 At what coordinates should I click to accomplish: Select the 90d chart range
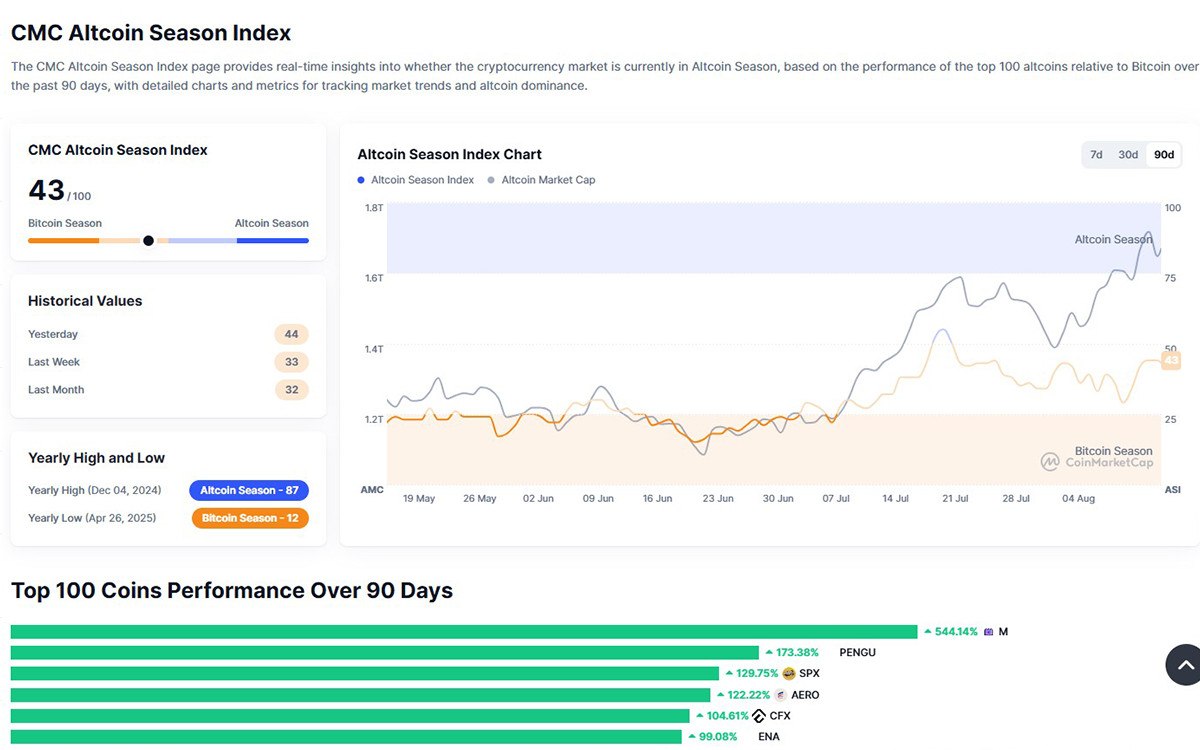point(1164,155)
